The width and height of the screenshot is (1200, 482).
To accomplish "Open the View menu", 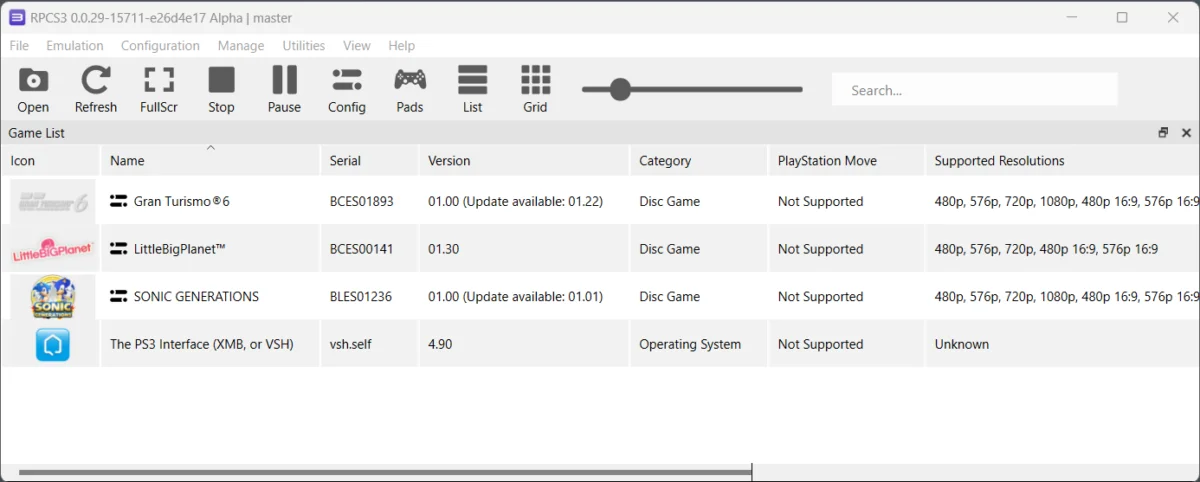I will (x=357, y=45).
